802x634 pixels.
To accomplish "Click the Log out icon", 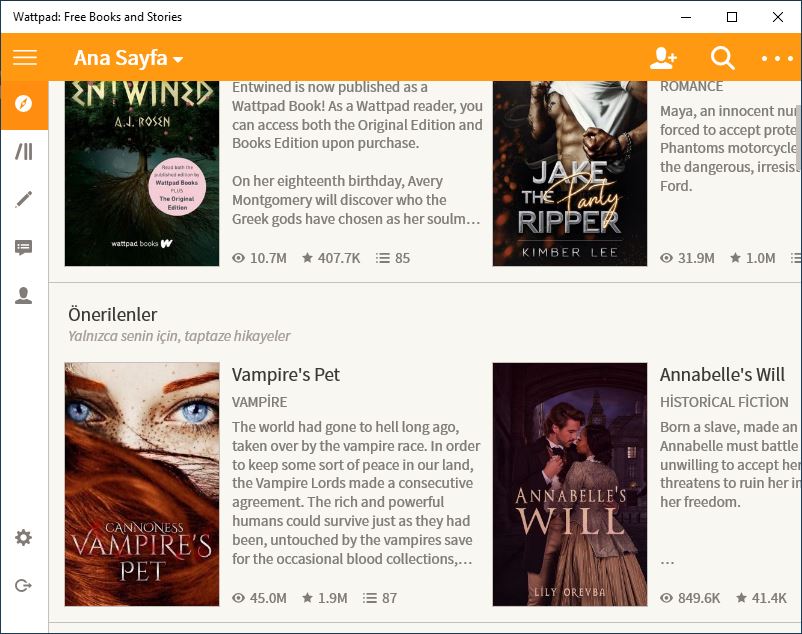I will (24, 585).
